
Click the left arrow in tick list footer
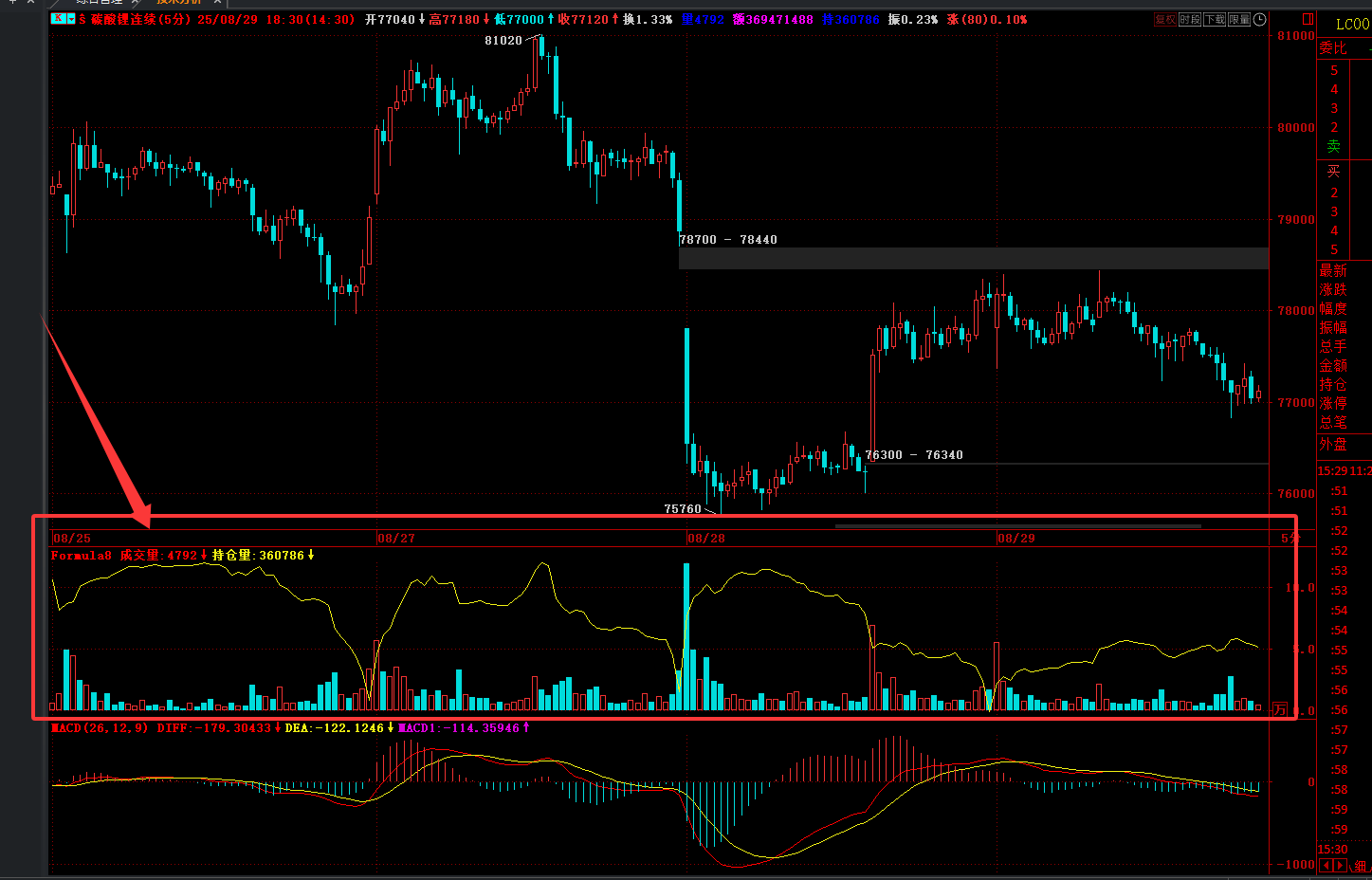click(x=1326, y=866)
